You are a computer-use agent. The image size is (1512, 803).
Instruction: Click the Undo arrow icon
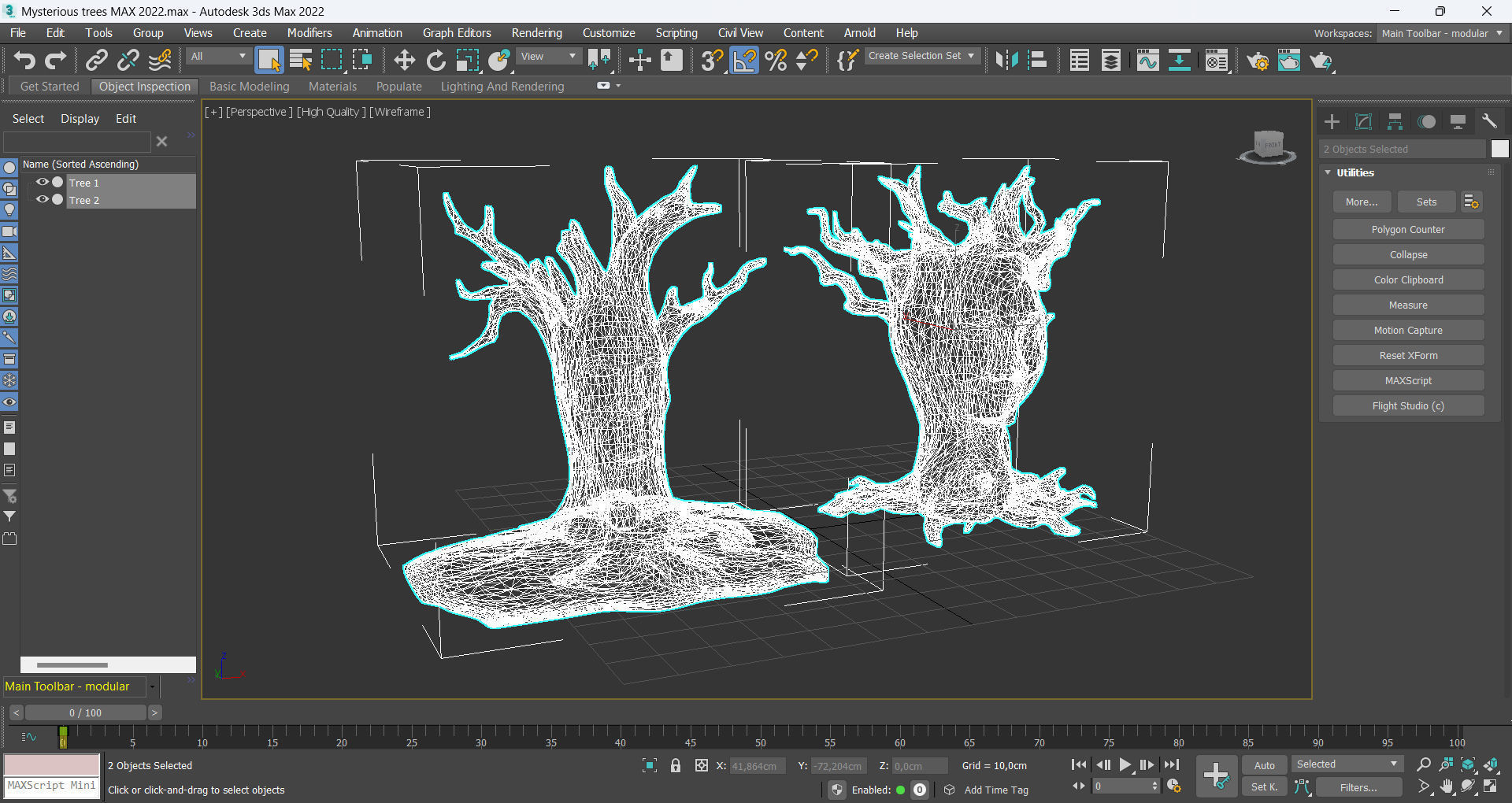click(24, 61)
